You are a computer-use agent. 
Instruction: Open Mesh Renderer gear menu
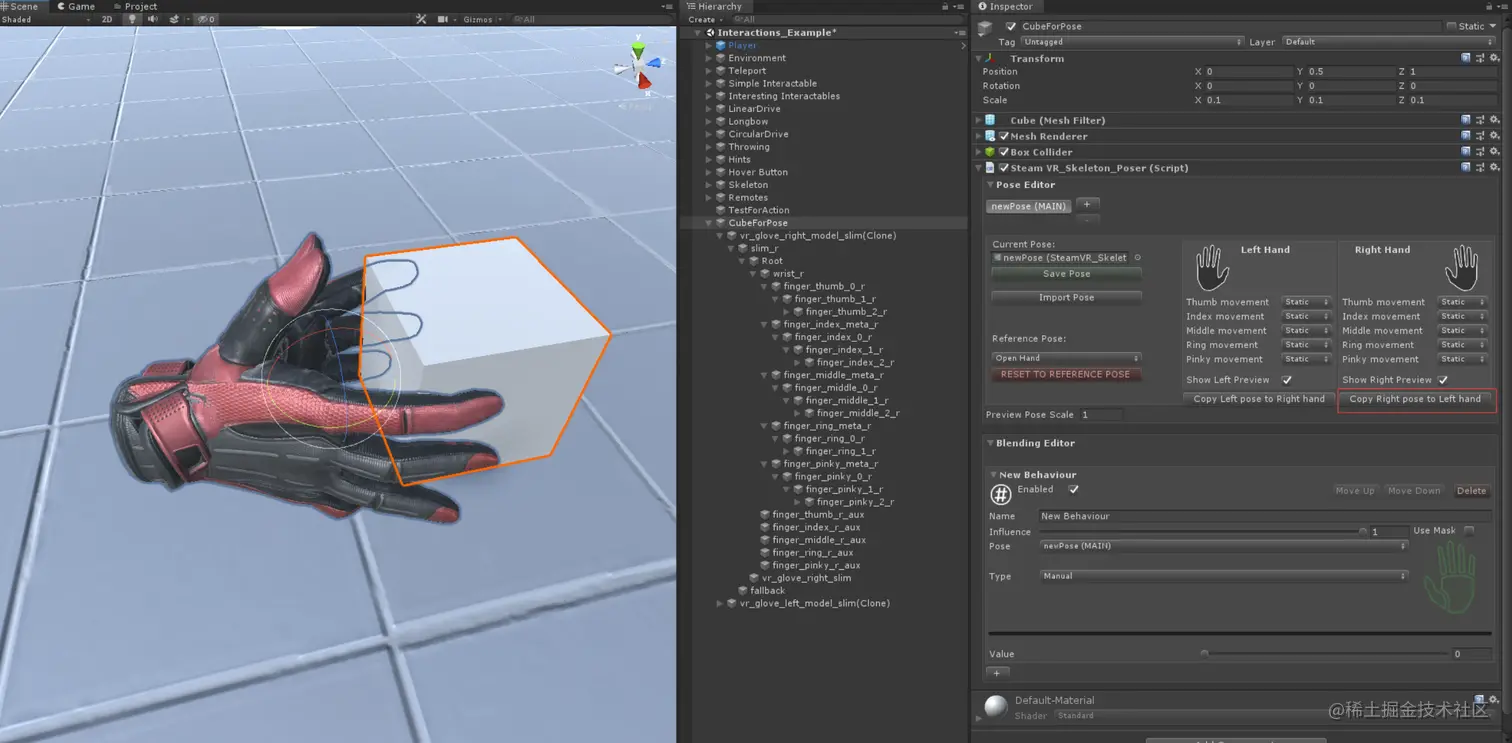pyautogui.click(x=1494, y=136)
